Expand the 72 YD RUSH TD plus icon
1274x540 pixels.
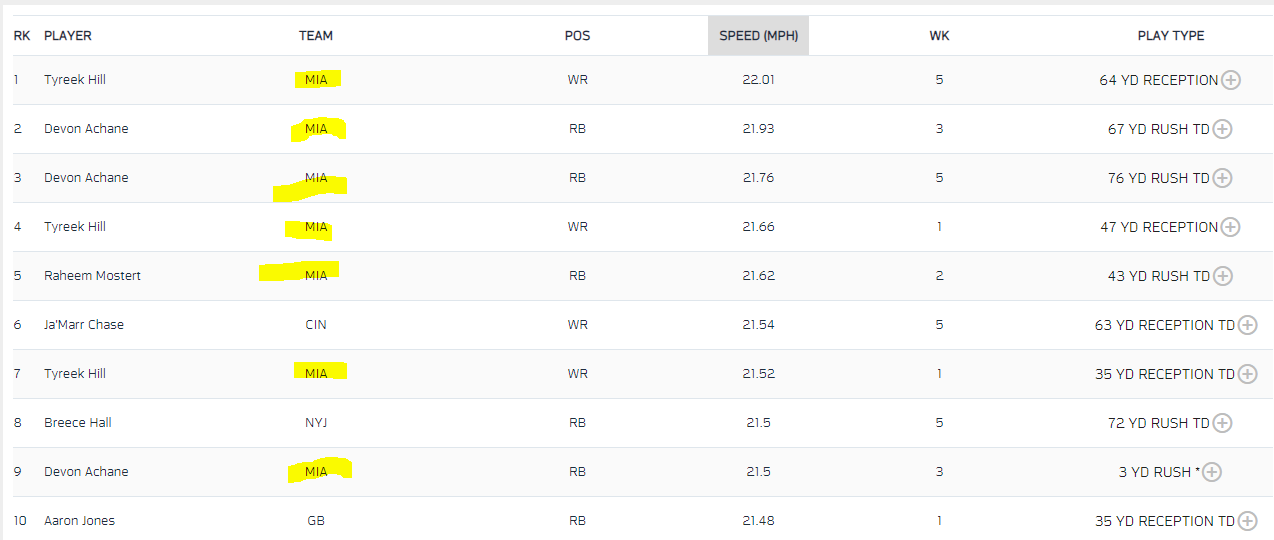(1222, 423)
